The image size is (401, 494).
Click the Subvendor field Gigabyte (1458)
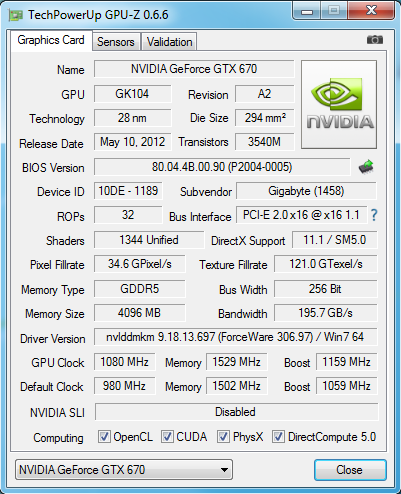click(306, 191)
